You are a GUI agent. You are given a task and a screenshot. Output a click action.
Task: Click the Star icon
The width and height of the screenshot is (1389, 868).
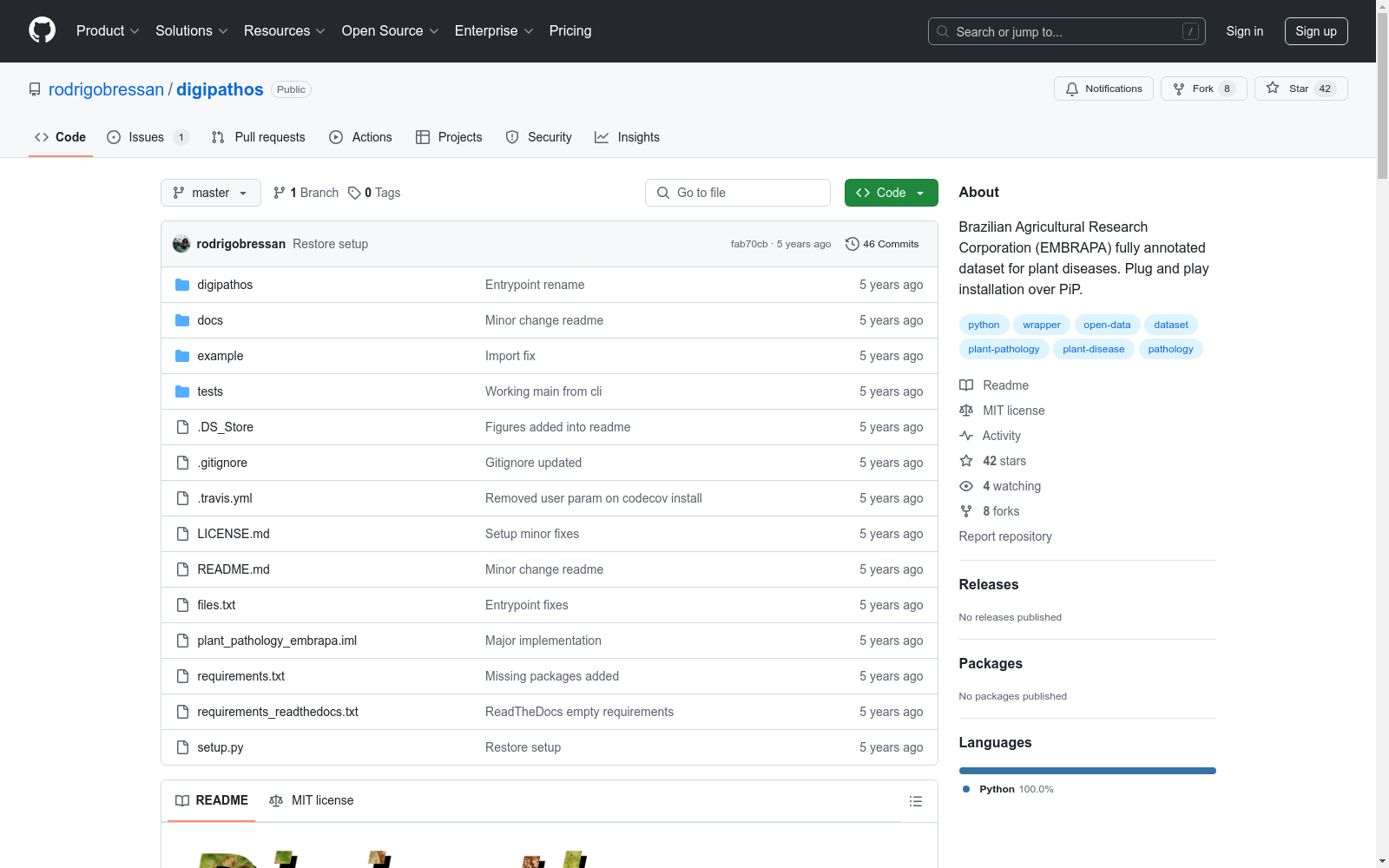tap(1273, 88)
